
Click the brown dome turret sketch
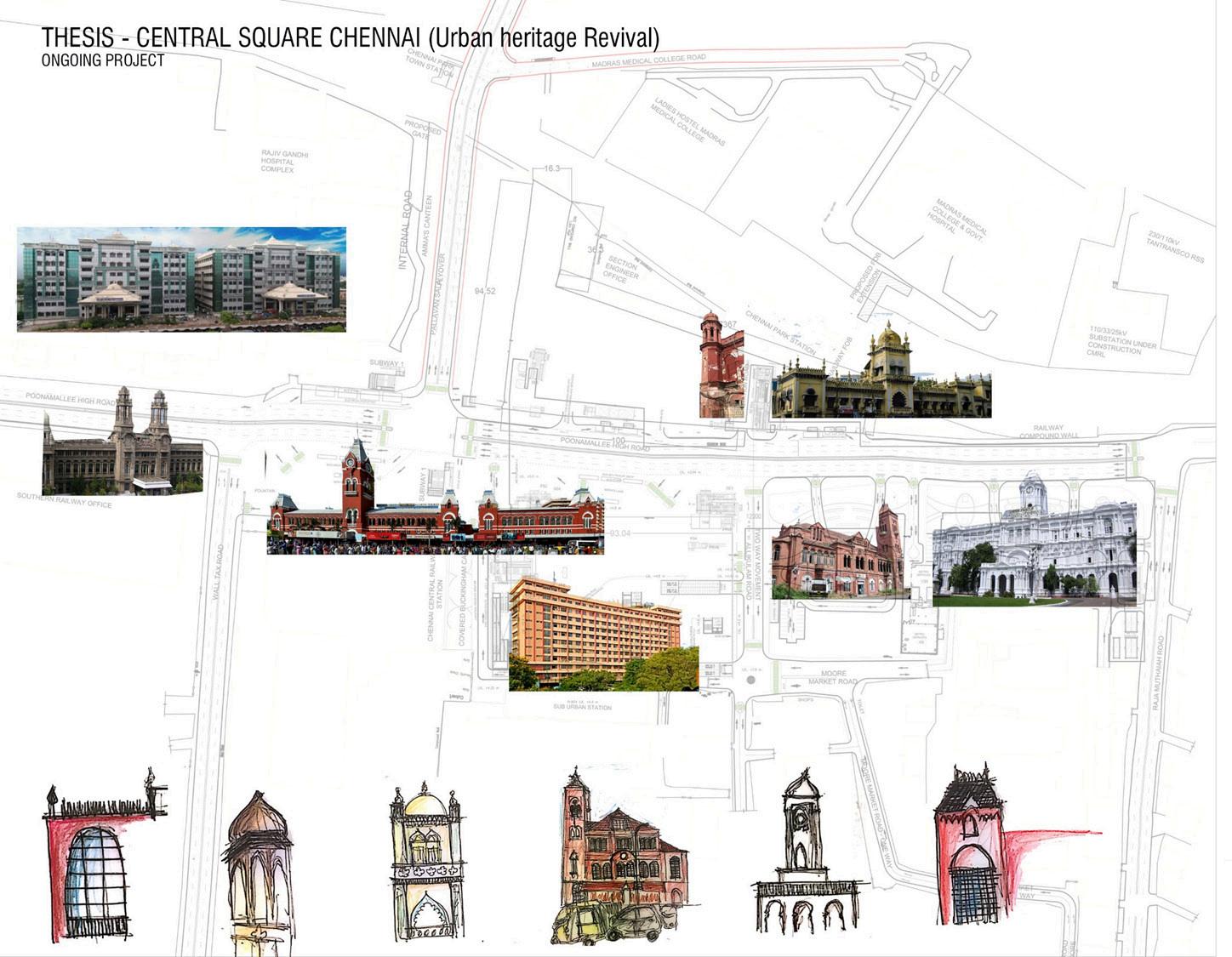(259, 874)
